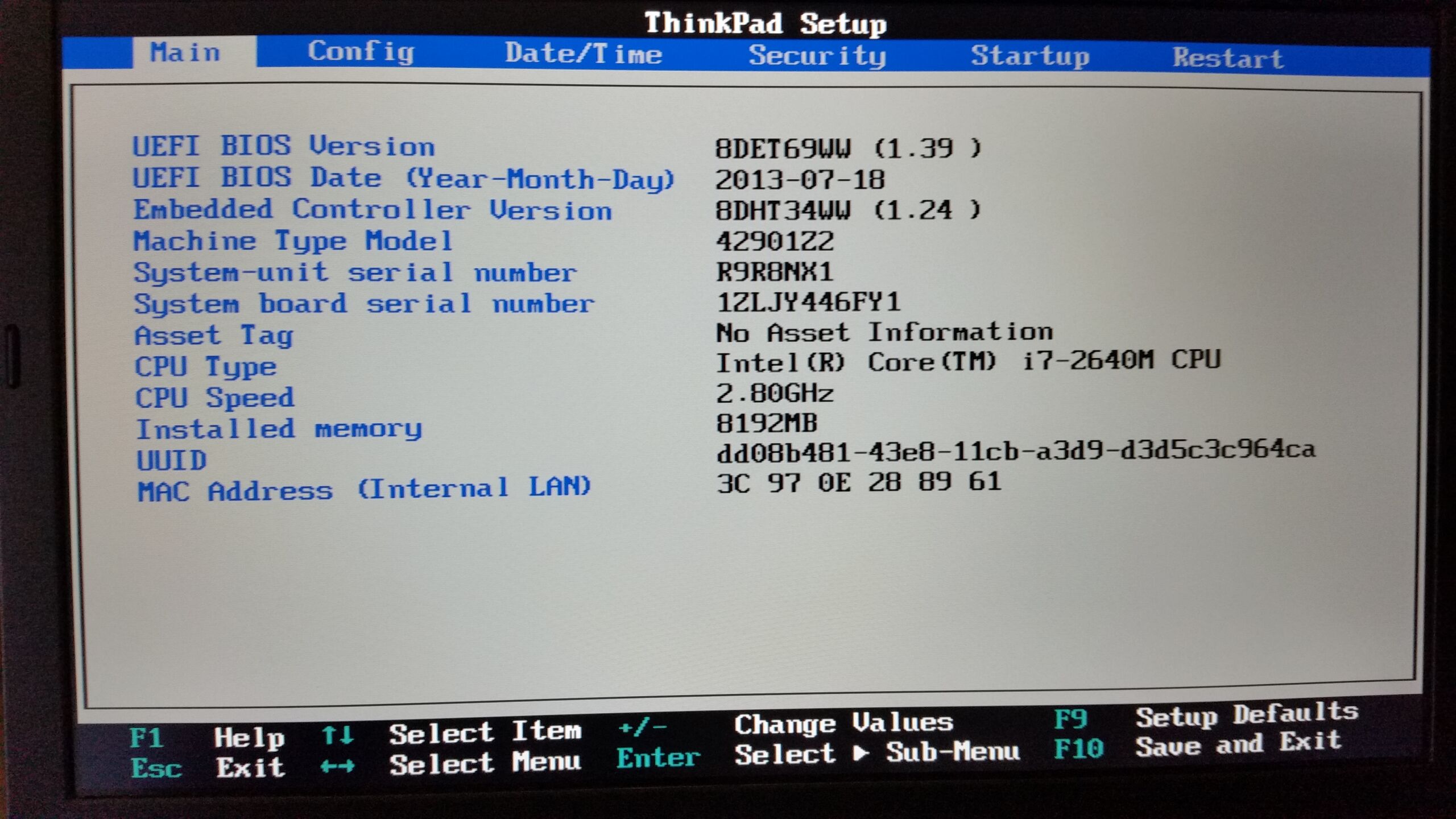Select the UUID value starting dd08b481
Screen dimensions: 1456x819
[x=1016, y=452]
